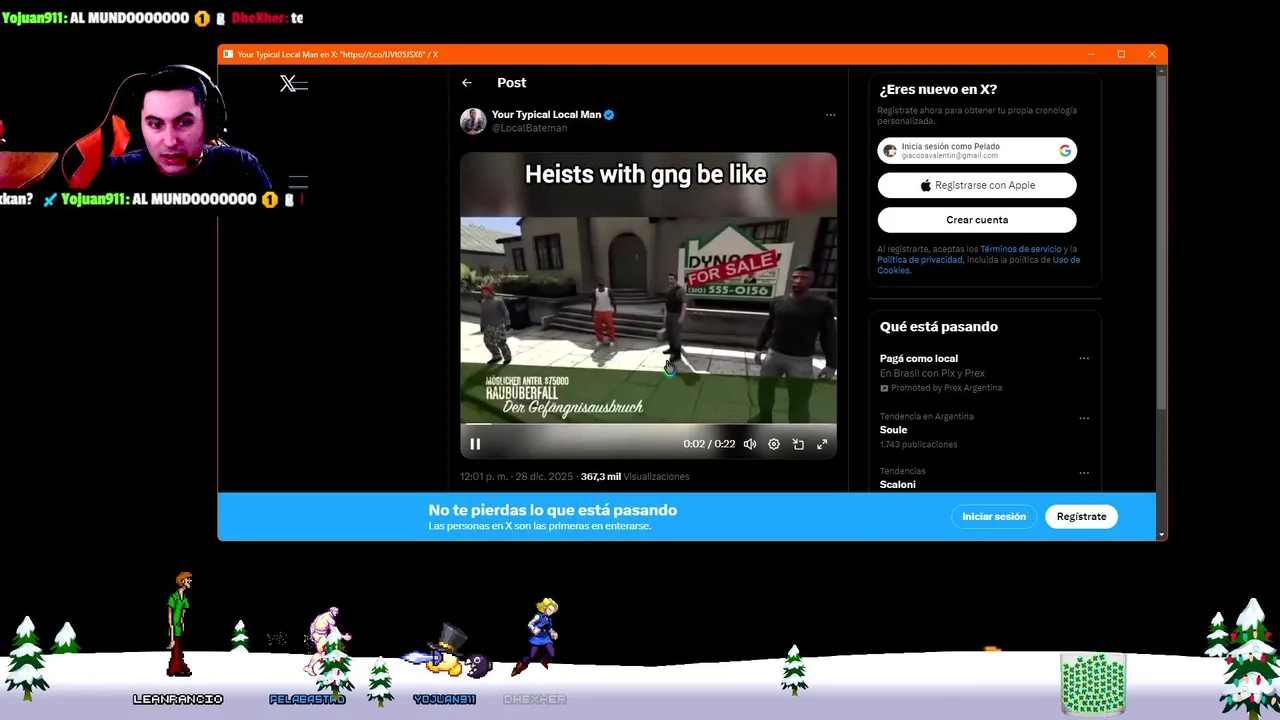The height and width of the screenshot is (720, 1280).
Task: Click the PELABASTRD character avatar
Action: coord(326,640)
